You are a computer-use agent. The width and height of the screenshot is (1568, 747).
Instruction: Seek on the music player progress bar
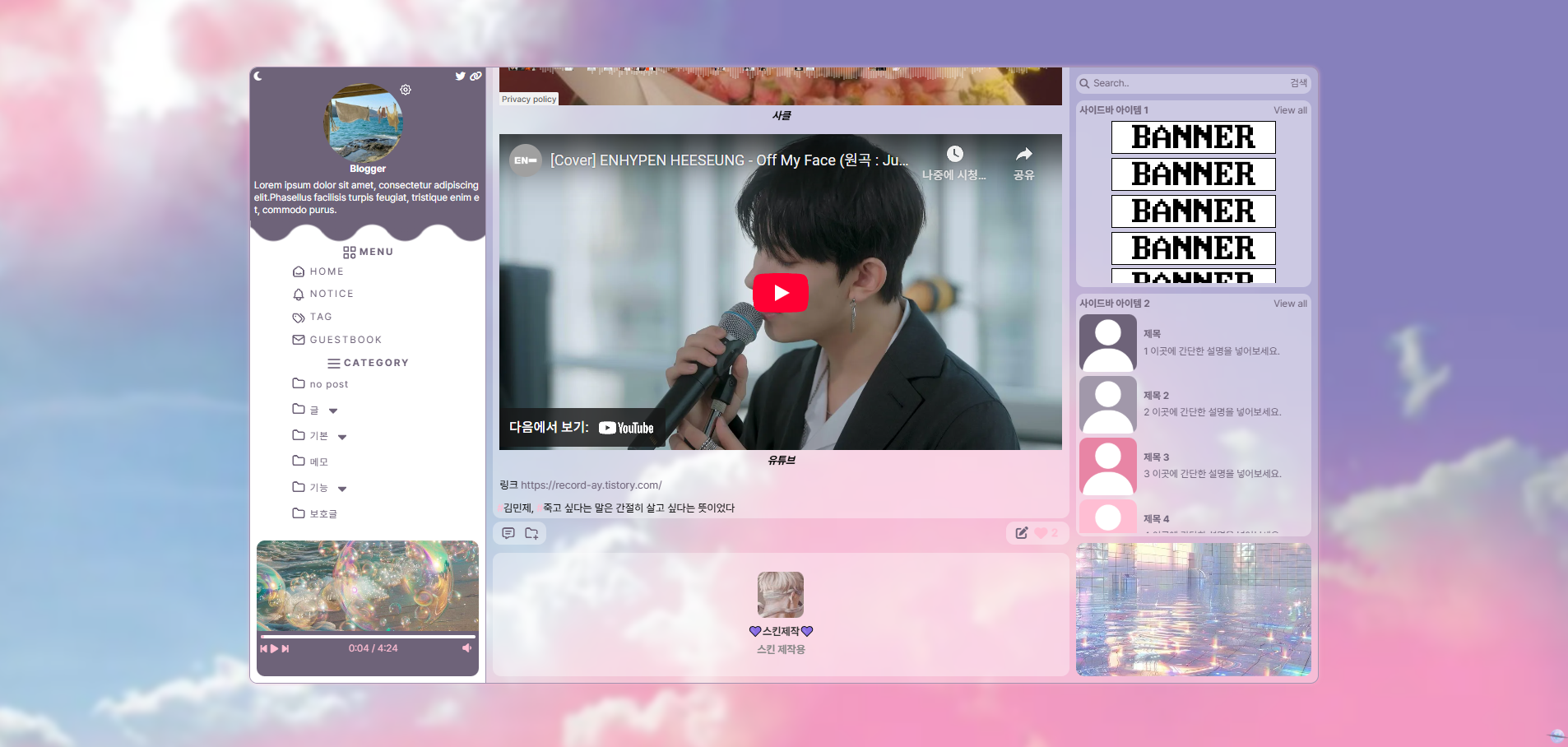pos(368,637)
